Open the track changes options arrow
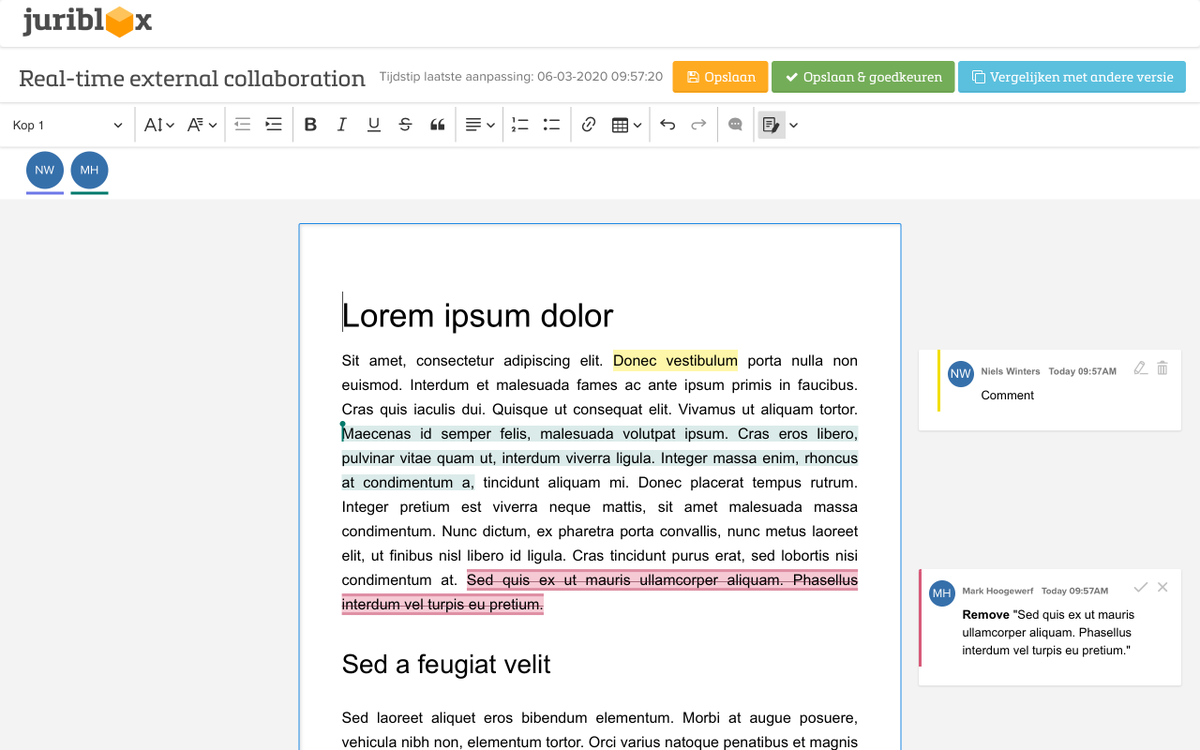Image resolution: width=1200 pixels, height=750 pixels. (794, 125)
